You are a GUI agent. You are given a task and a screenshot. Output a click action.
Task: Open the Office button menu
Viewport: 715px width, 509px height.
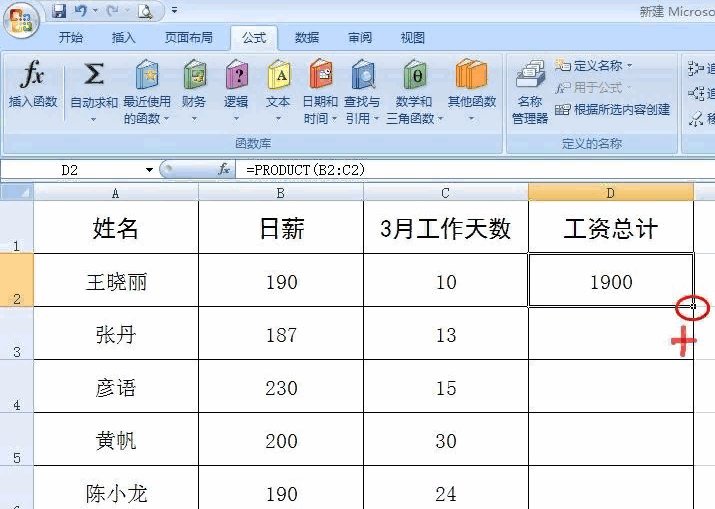tap(21, 21)
